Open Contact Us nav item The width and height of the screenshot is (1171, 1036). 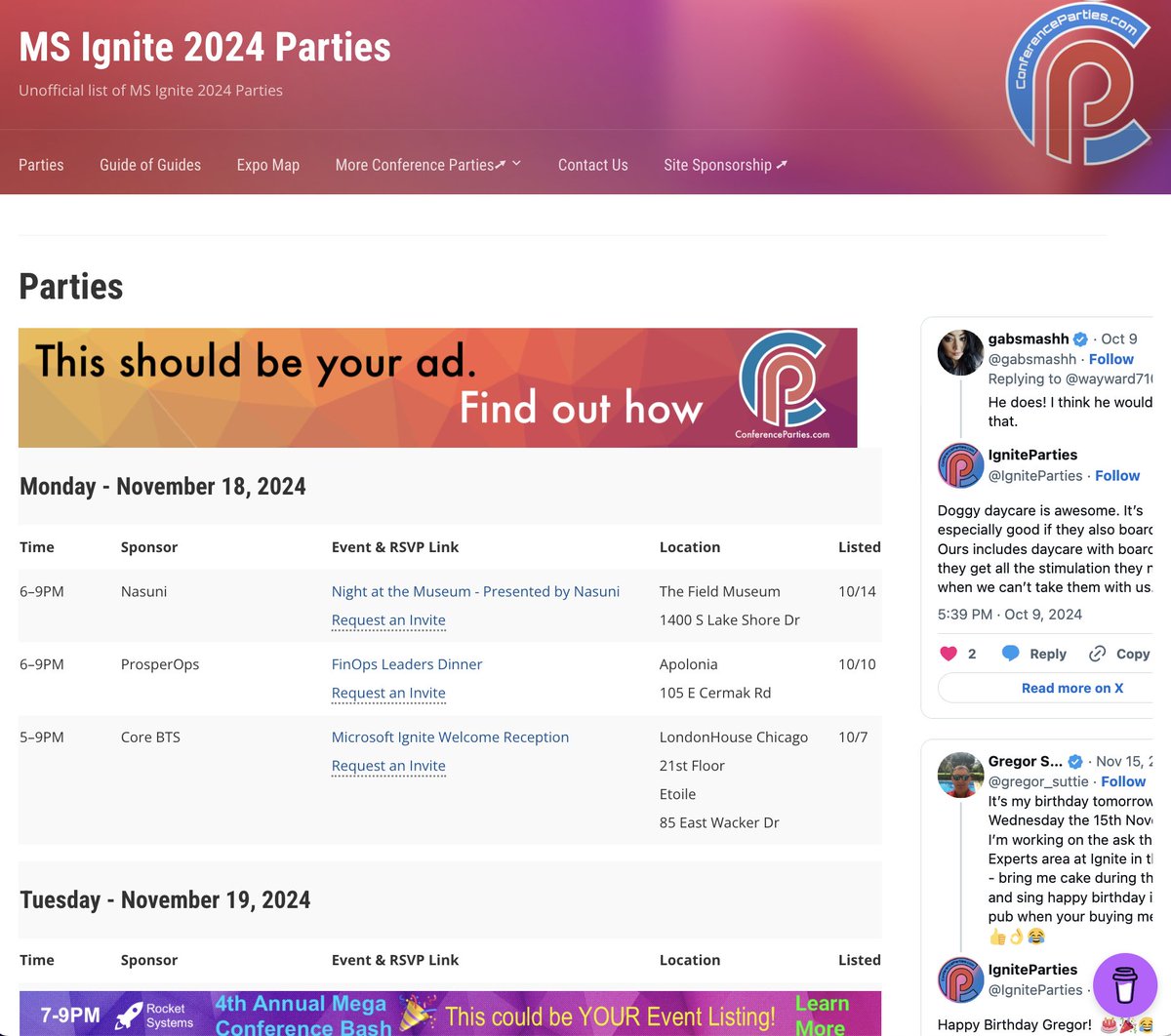(593, 165)
